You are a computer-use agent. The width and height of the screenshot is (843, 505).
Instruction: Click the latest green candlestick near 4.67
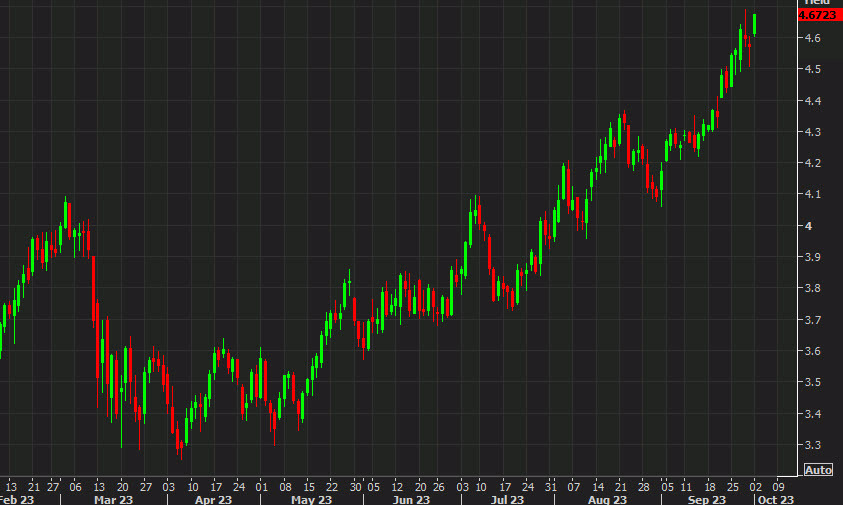(x=755, y=25)
